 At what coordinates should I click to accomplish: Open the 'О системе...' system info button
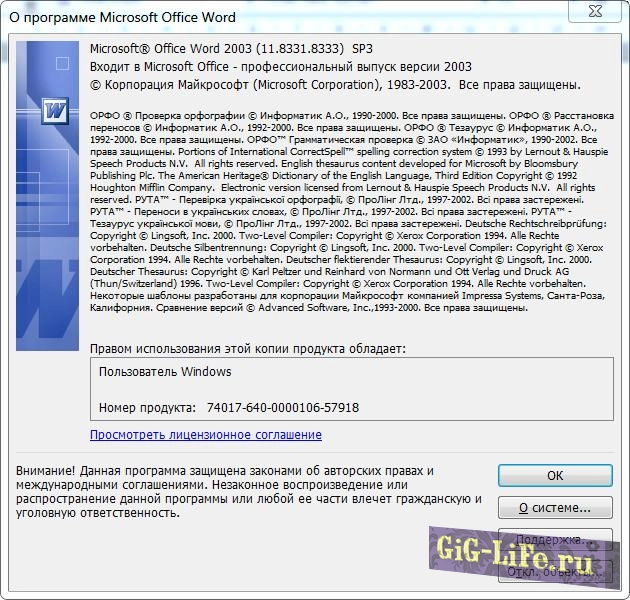click(x=555, y=508)
